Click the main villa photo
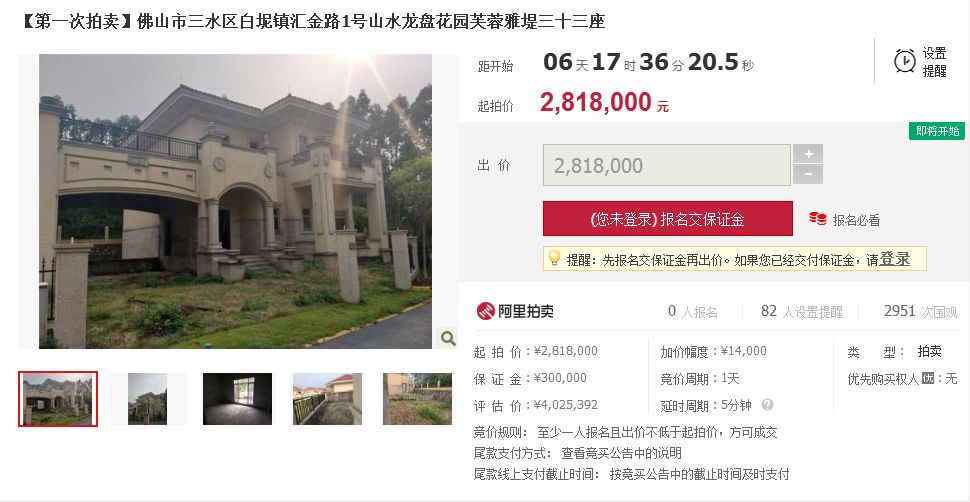This screenshot has width=970, height=502. pos(236,201)
